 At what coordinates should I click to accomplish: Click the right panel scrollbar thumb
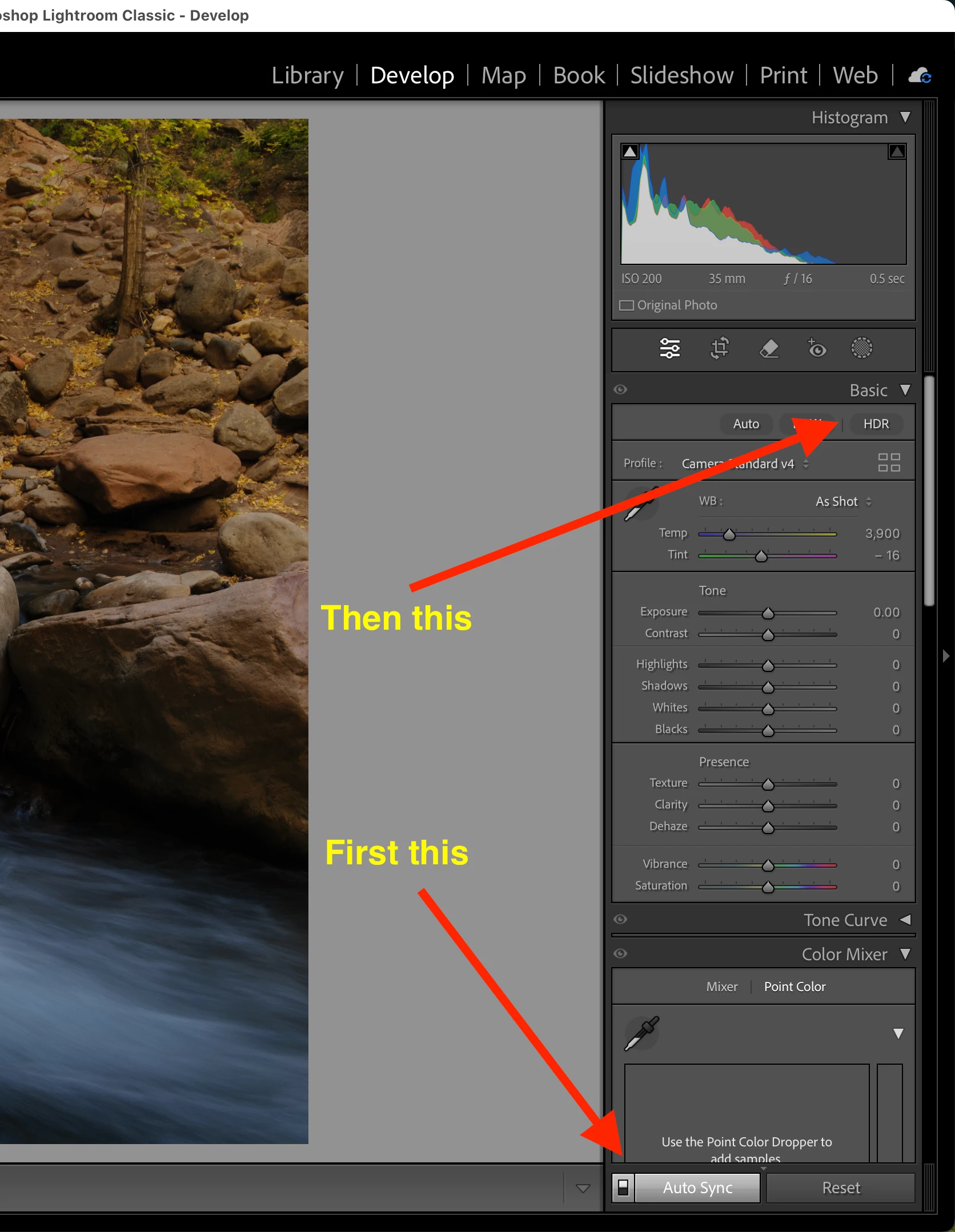[x=930, y=491]
